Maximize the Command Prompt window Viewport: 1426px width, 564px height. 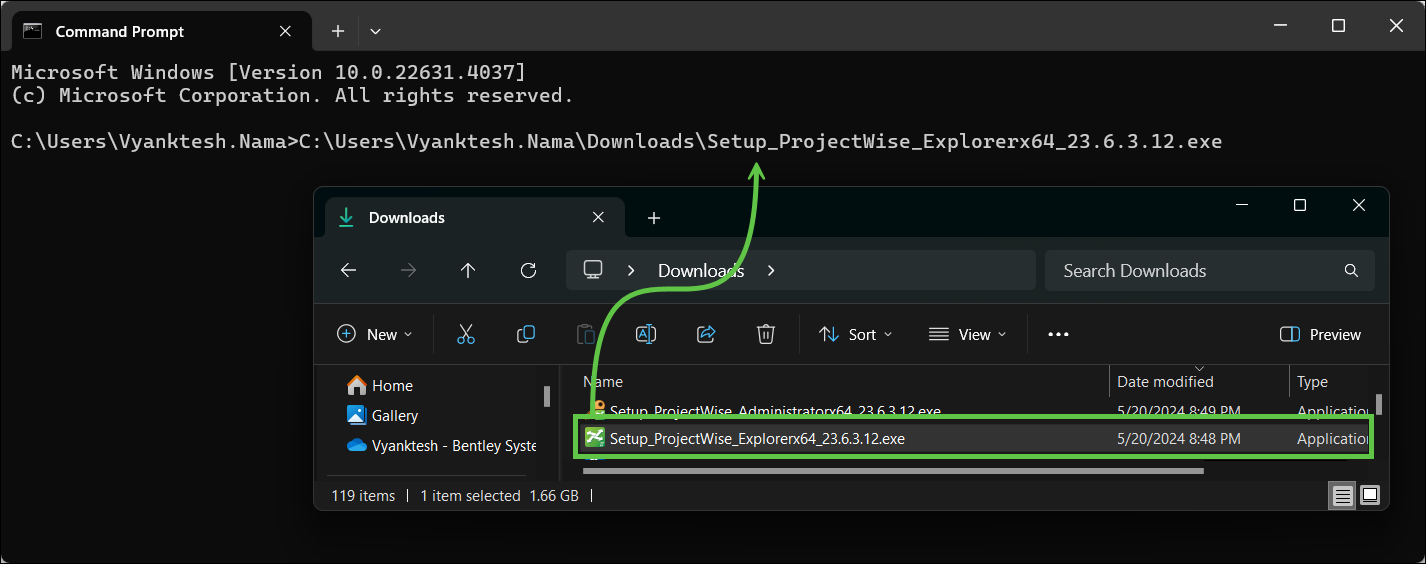tap(1338, 26)
